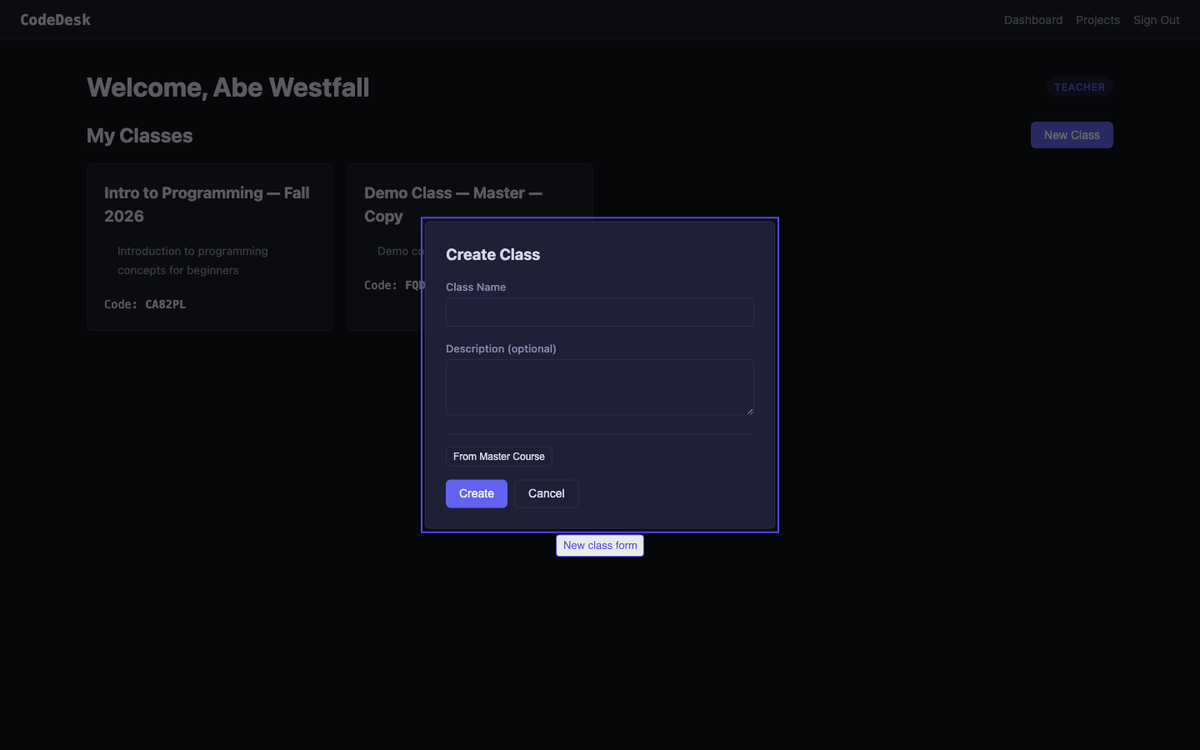1200x750 pixels.
Task: Click inside the Description text area
Action: (x=599, y=386)
